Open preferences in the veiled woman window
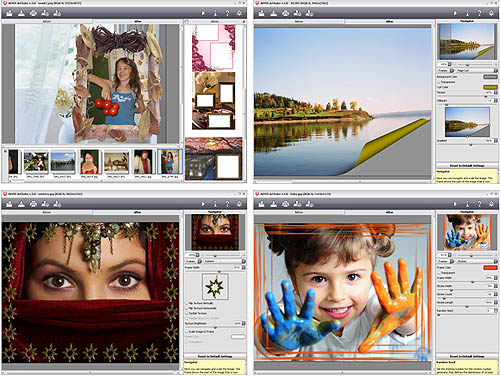The image size is (500, 376). 239,204
